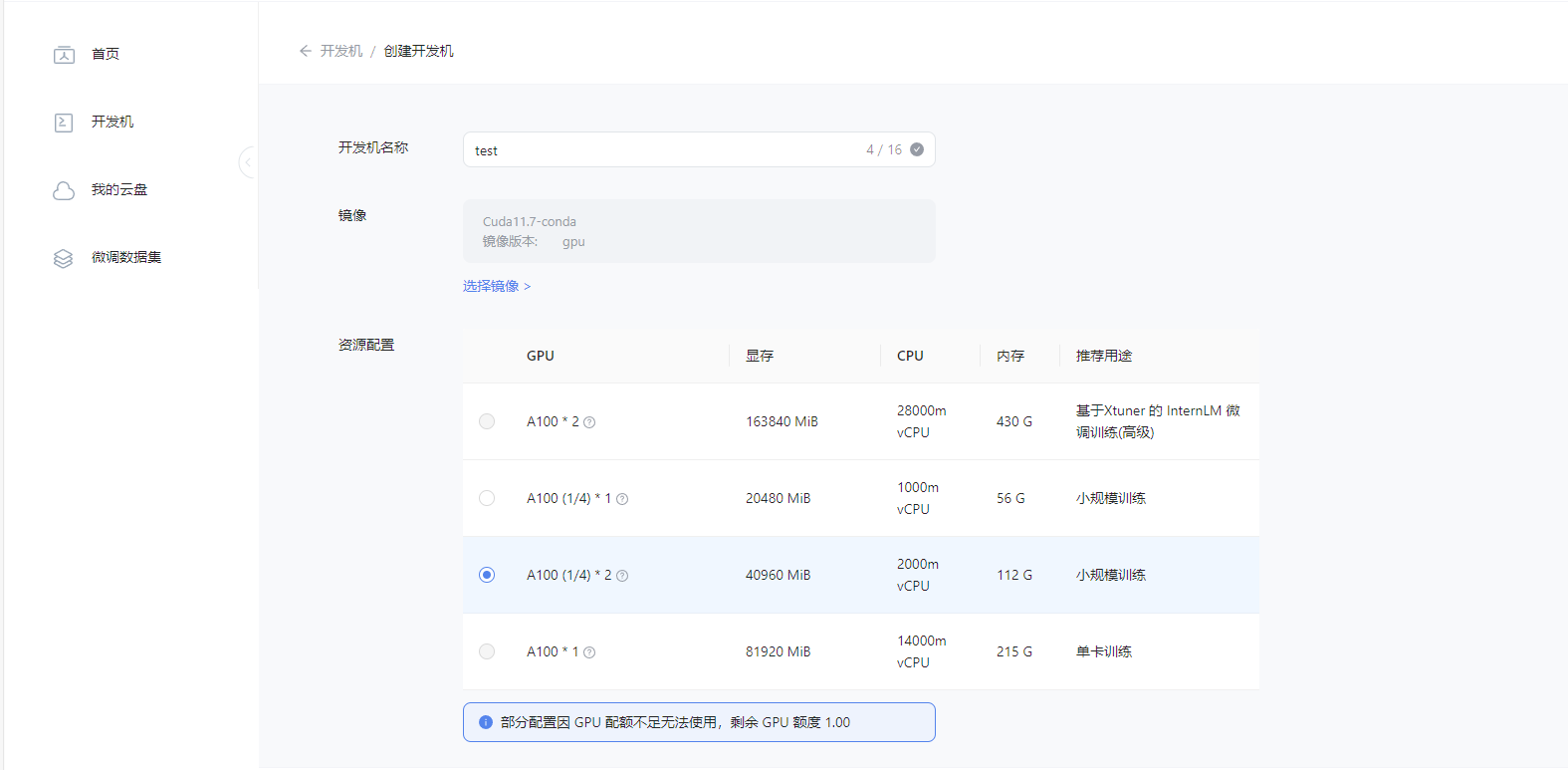Open the 我的云盘 cloud sidebar icon

(x=64, y=190)
